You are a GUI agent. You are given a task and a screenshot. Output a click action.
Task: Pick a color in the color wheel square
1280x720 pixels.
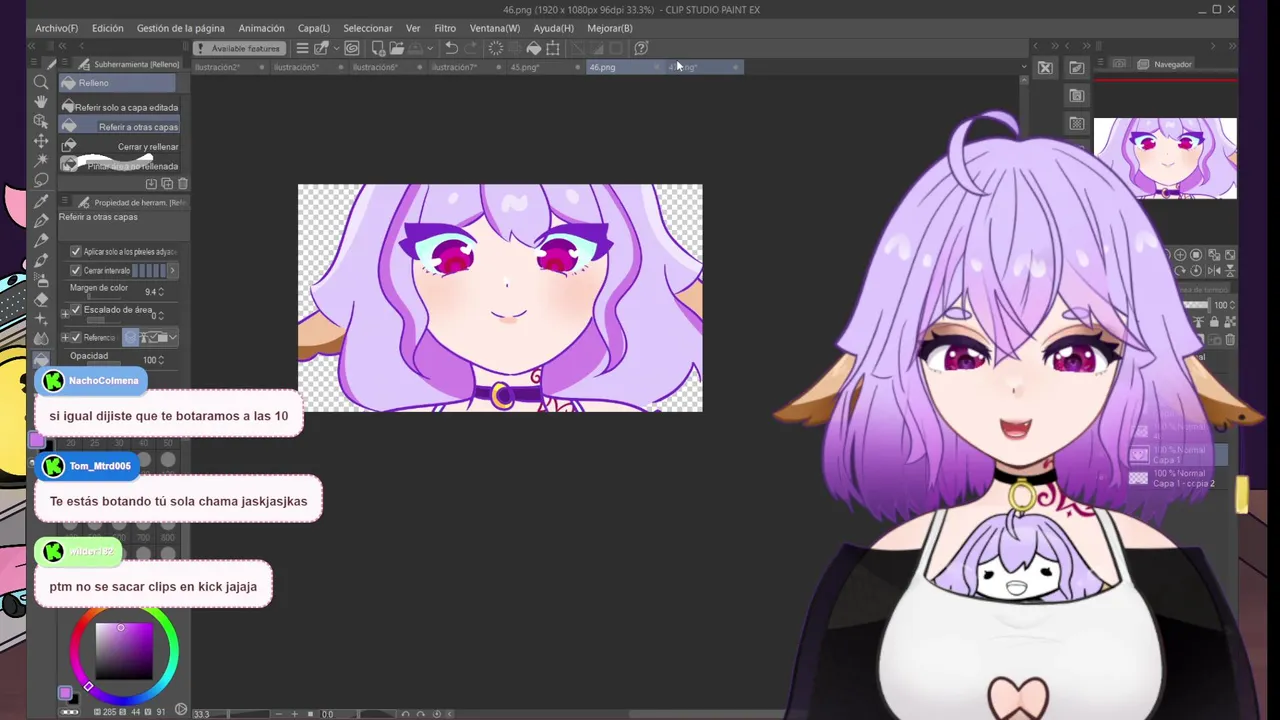click(125, 650)
